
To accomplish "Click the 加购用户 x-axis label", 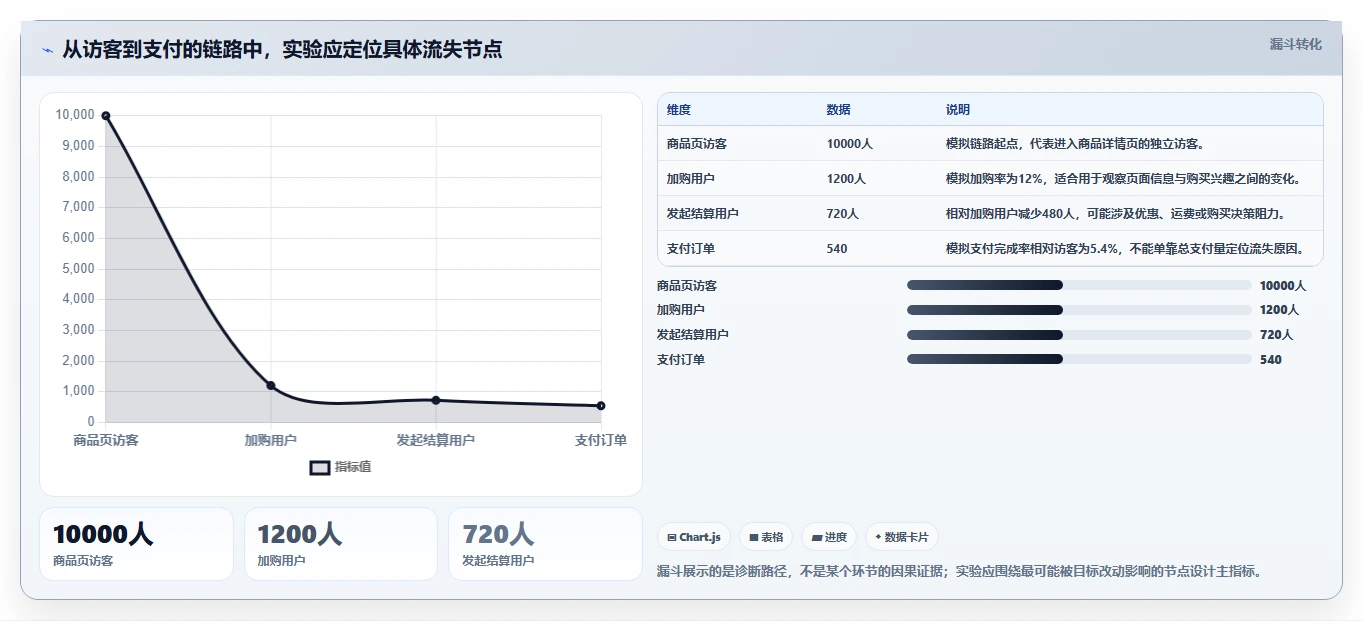I will click(271, 440).
